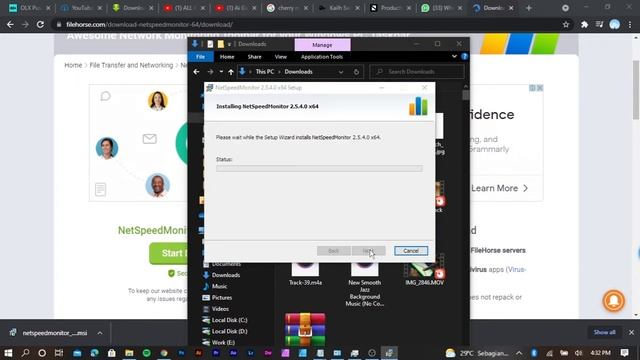The height and width of the screenshot is (360, 640).
Task: Open the View ribbon tab in Explorer
Action: point(280,57)
